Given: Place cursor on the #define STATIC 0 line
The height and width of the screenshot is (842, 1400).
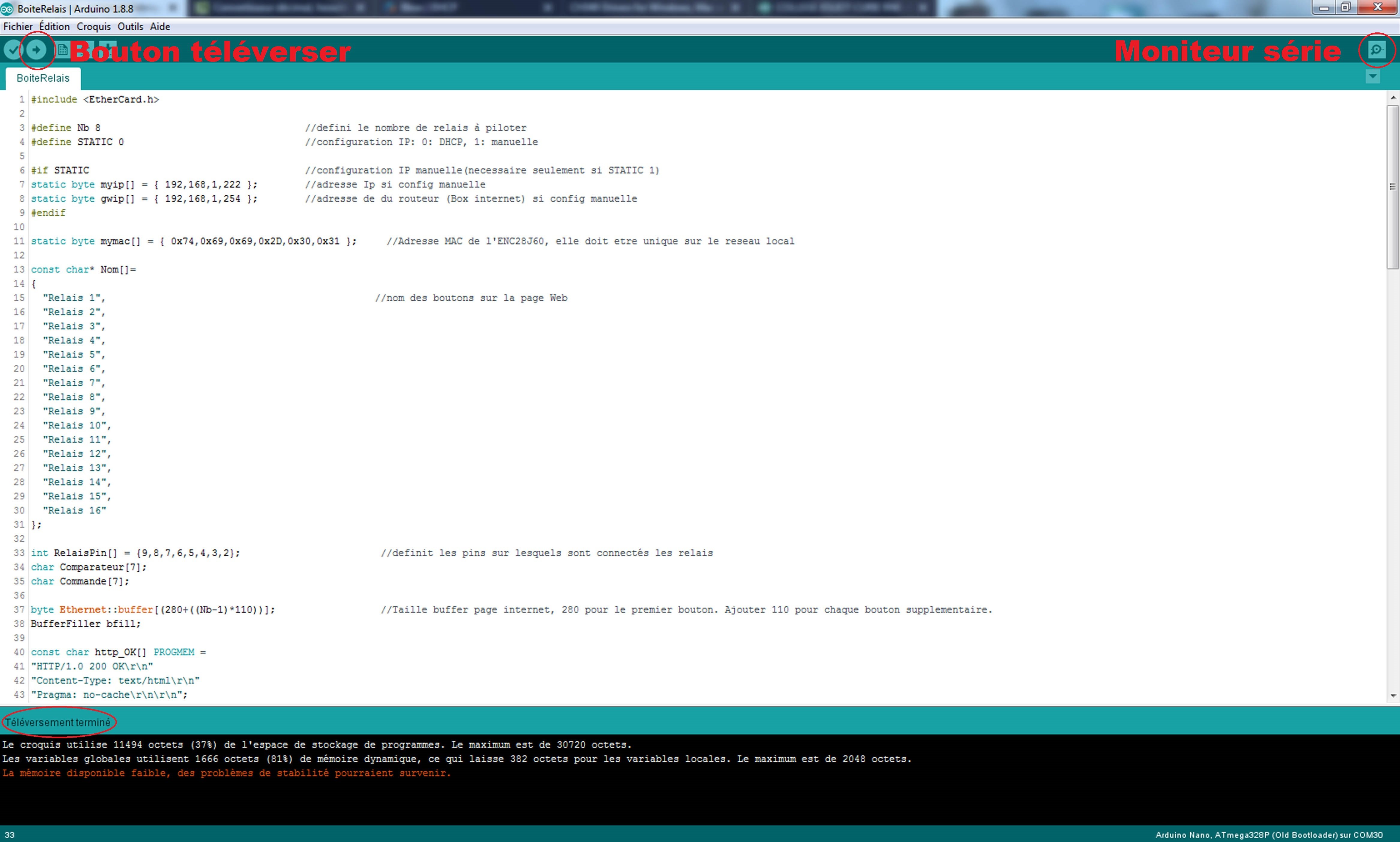Looking at the screenshot, I should 78,142.
